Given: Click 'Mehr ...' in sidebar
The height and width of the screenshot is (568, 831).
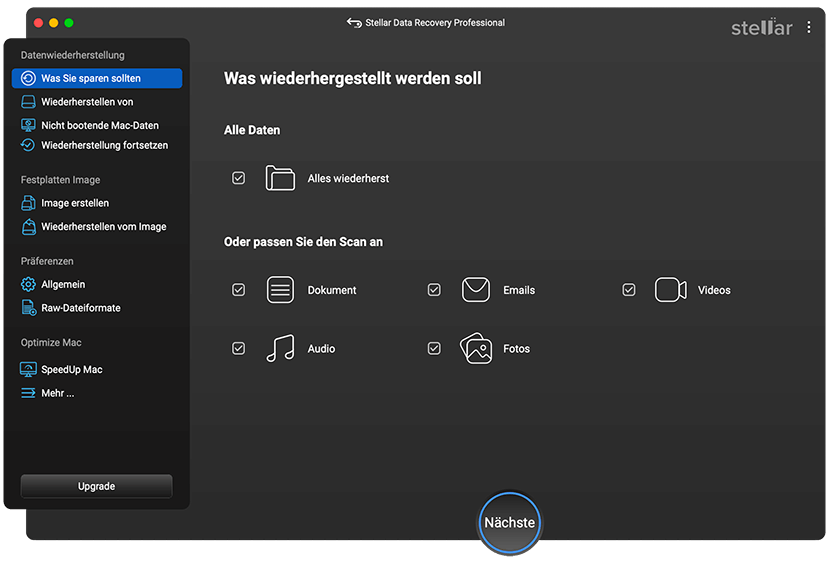Looking at the screenshot, I should [x=97, y=393].
